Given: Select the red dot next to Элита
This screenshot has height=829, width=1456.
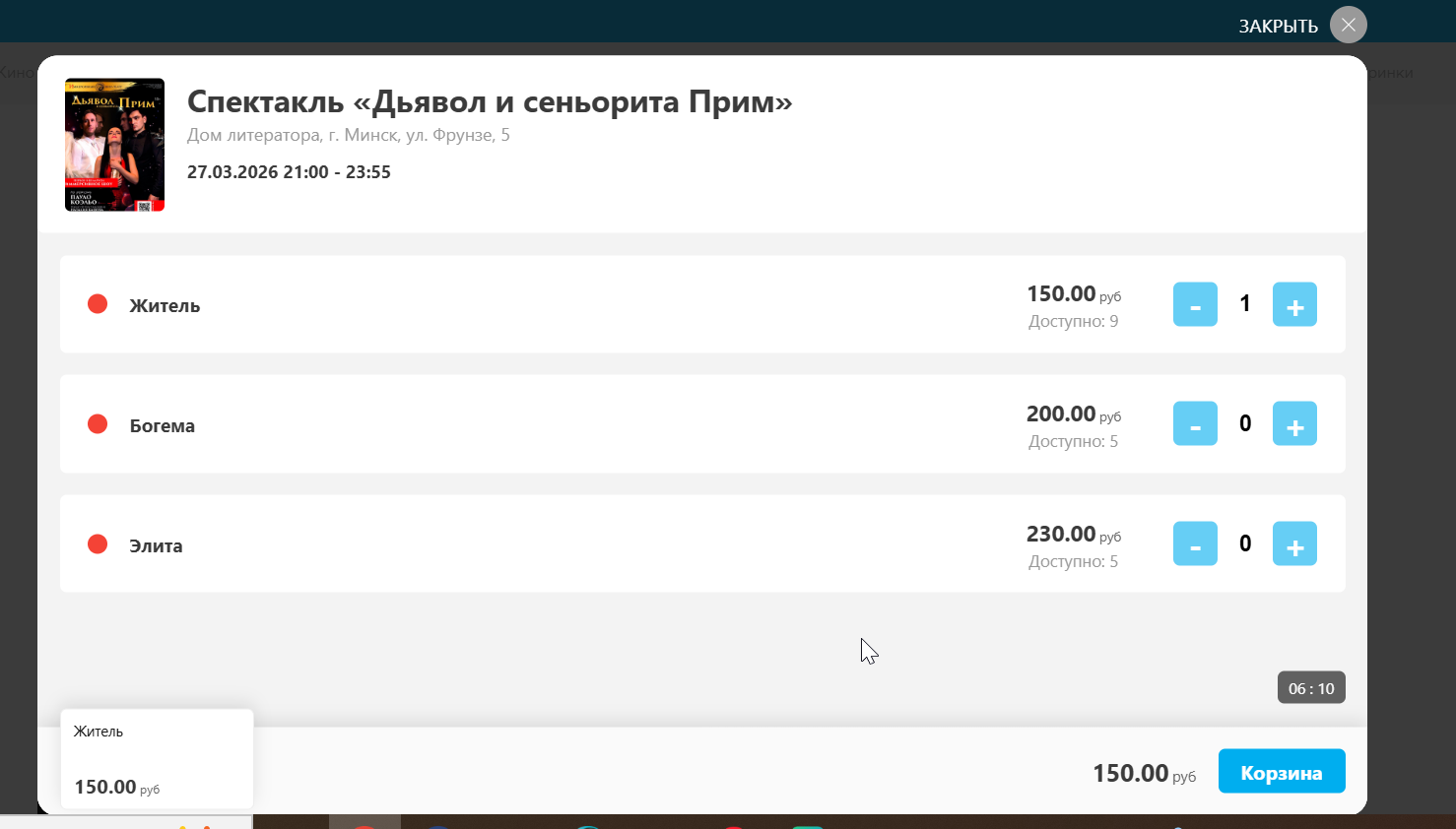Looking at the screenshot, I should tap(98, 544).
